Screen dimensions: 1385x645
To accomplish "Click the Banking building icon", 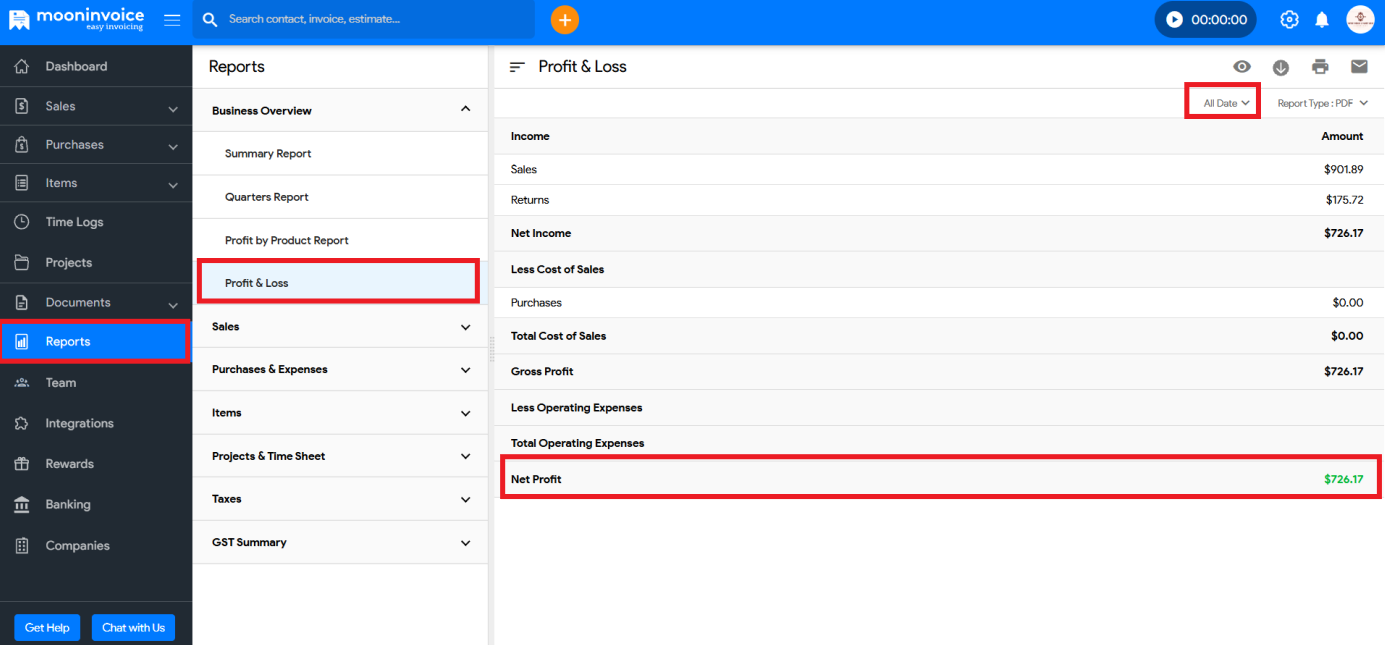I will 22,505.
